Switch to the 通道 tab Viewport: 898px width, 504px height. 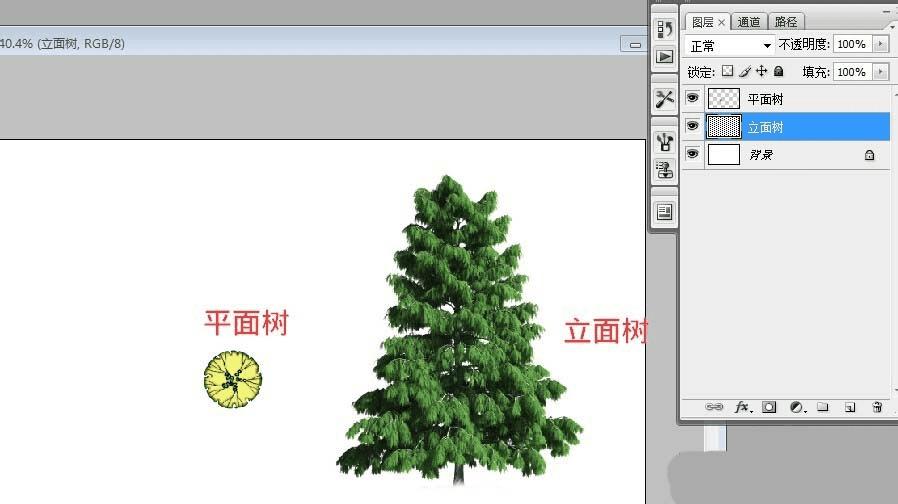[x=749, y=22]
